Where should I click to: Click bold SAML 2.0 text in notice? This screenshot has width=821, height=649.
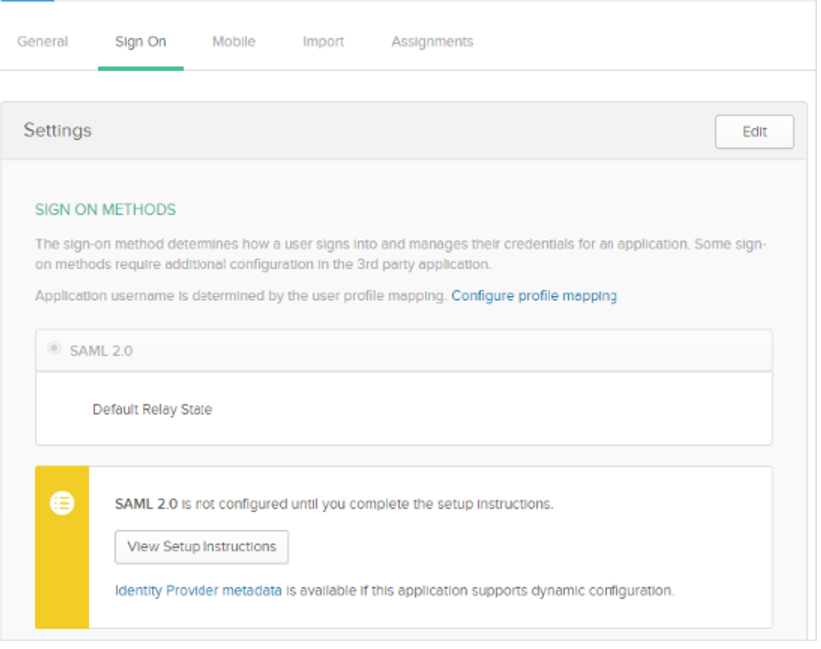coord(146,504)
